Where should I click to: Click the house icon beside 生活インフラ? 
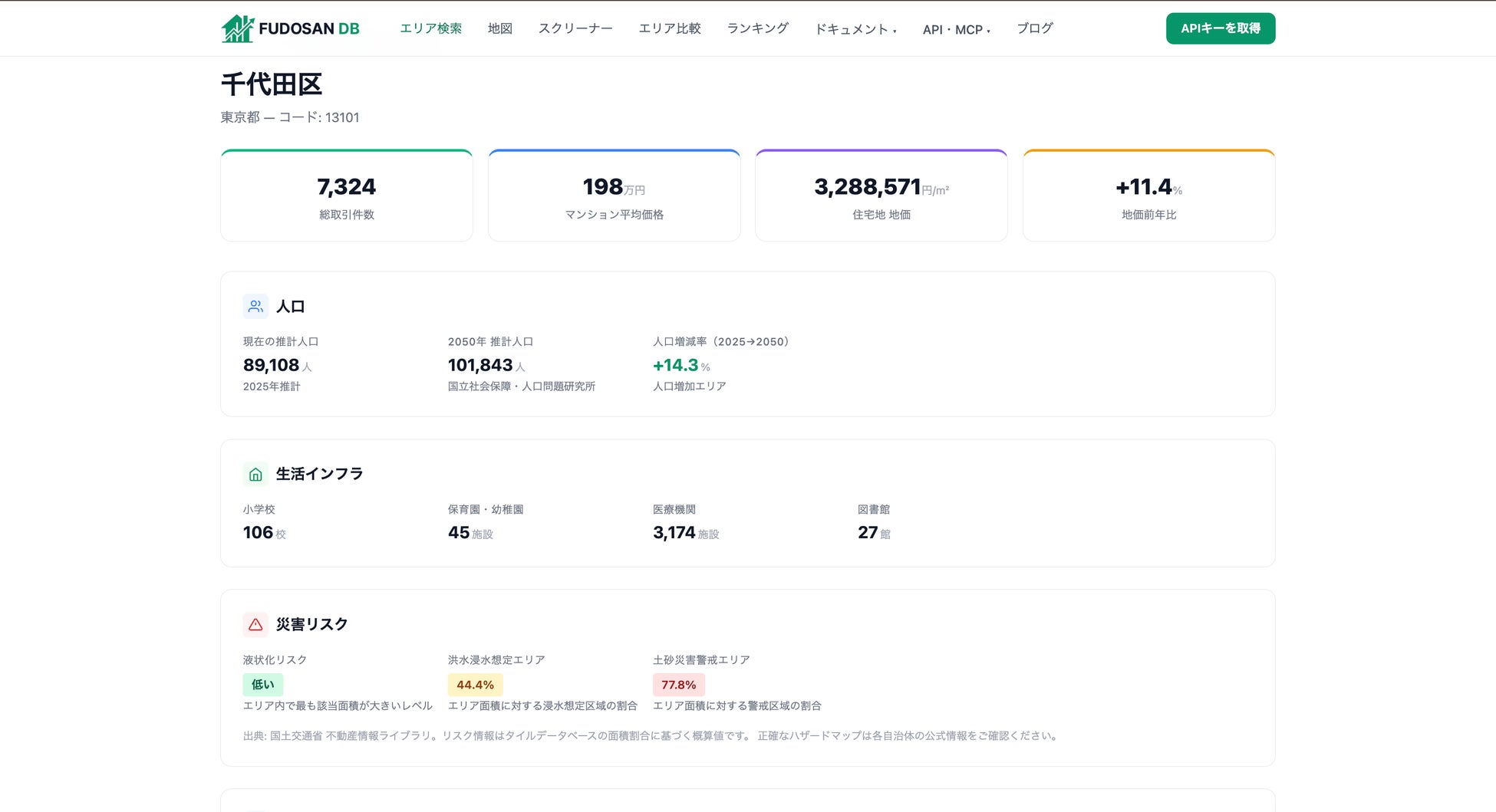[255, 474]
